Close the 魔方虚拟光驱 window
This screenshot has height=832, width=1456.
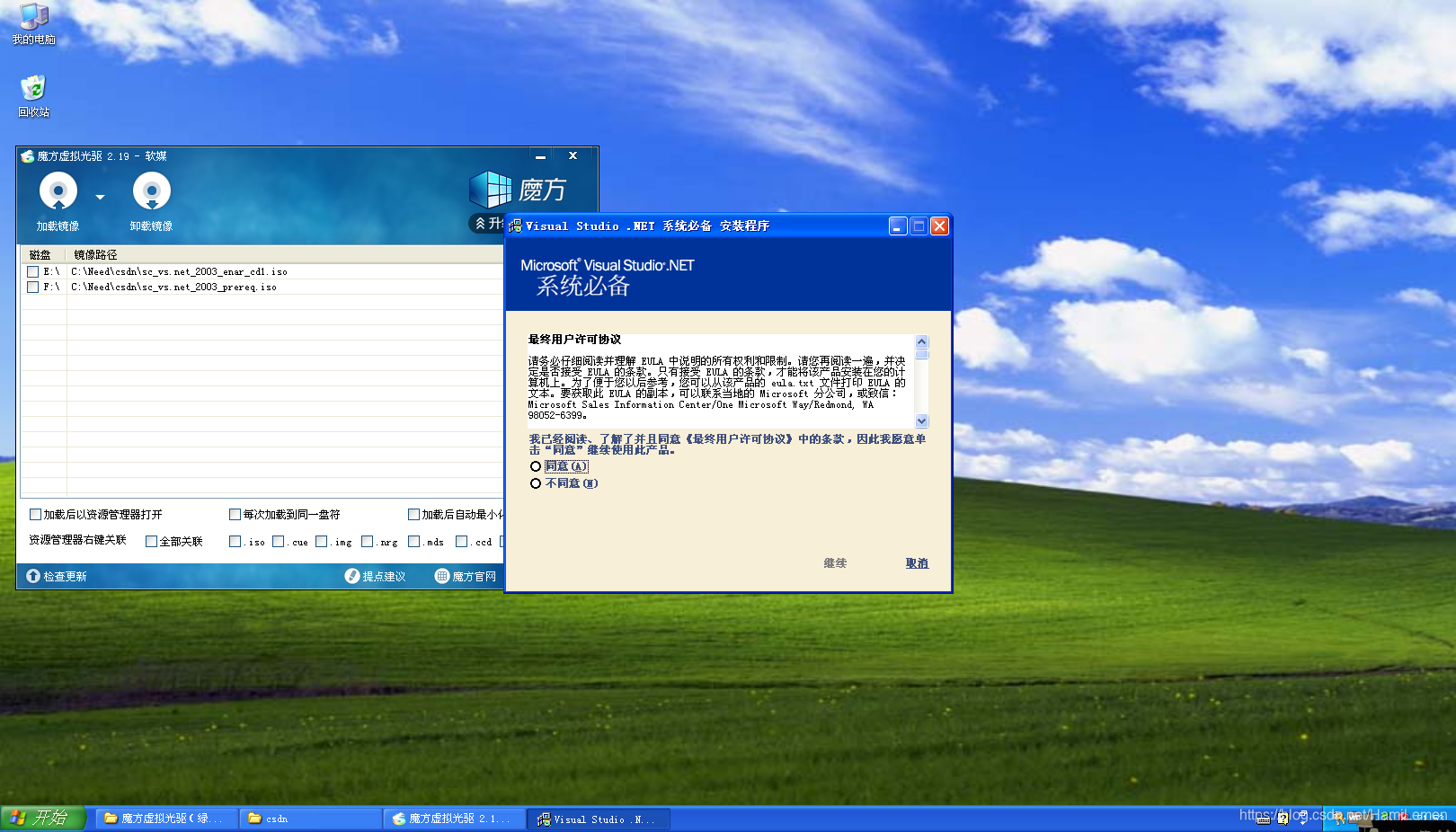pos(573,156)
